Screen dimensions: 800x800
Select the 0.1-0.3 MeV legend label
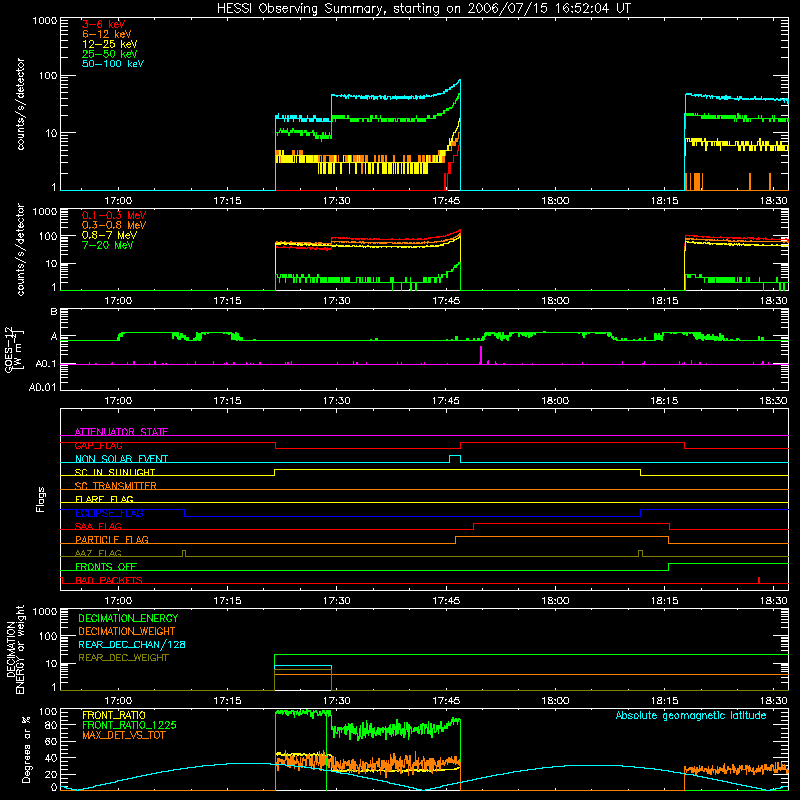pyautogui.click(x=114, y=215)
